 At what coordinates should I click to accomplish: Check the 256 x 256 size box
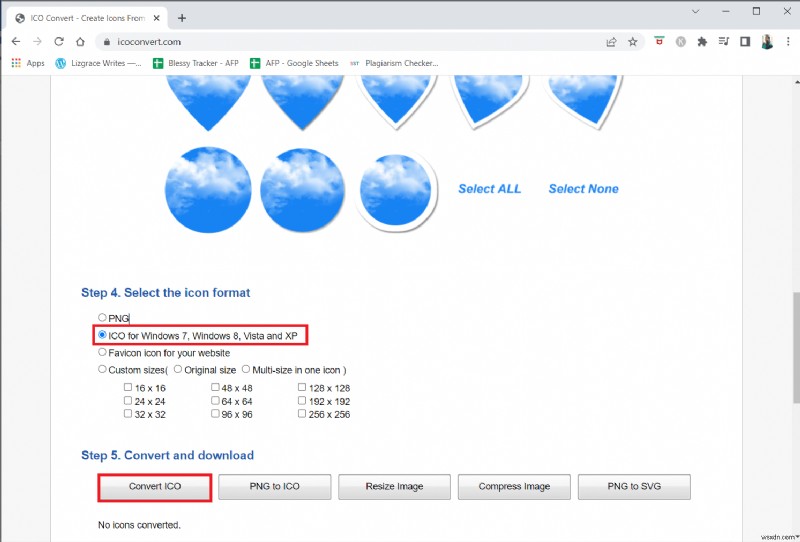302,413
